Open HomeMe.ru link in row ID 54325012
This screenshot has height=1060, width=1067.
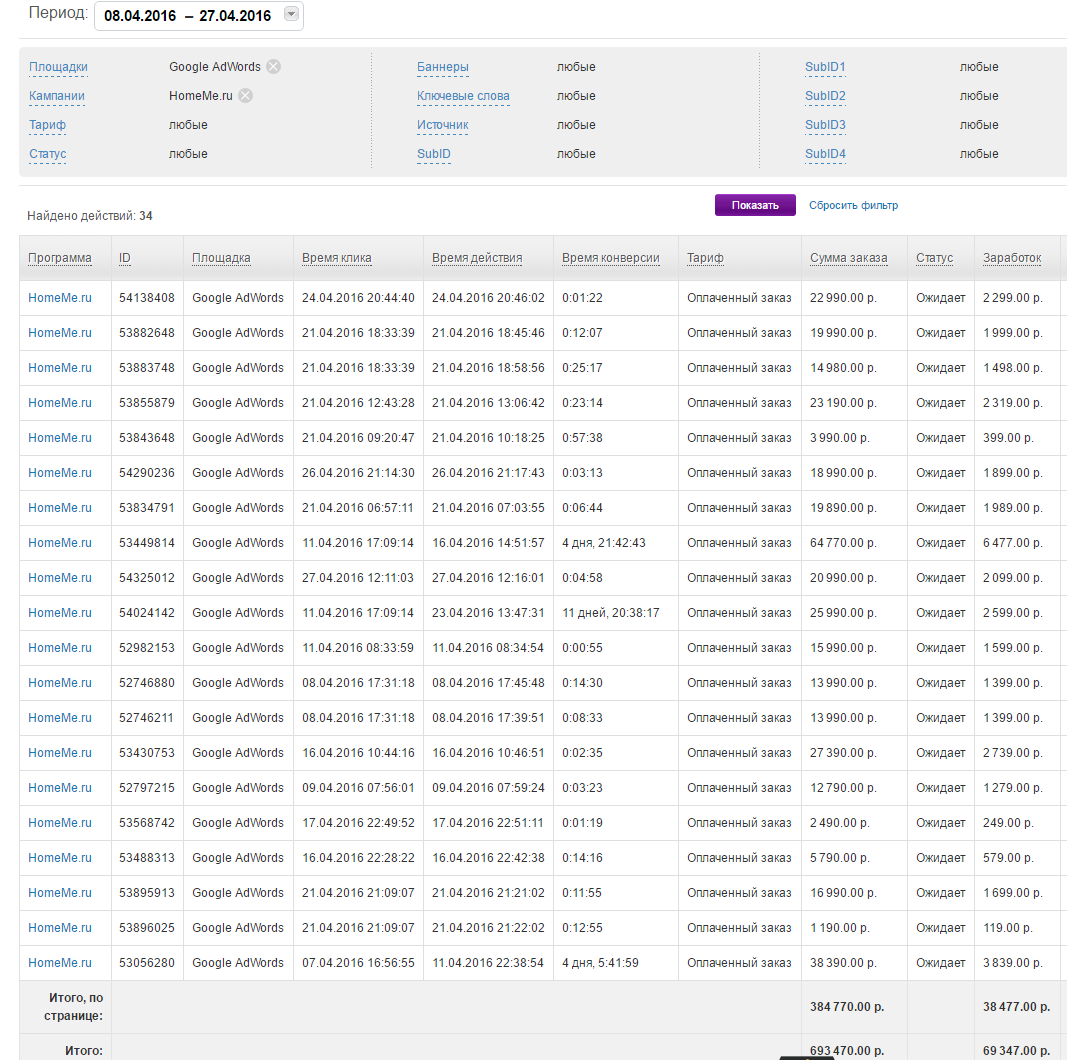coord(60,578)
